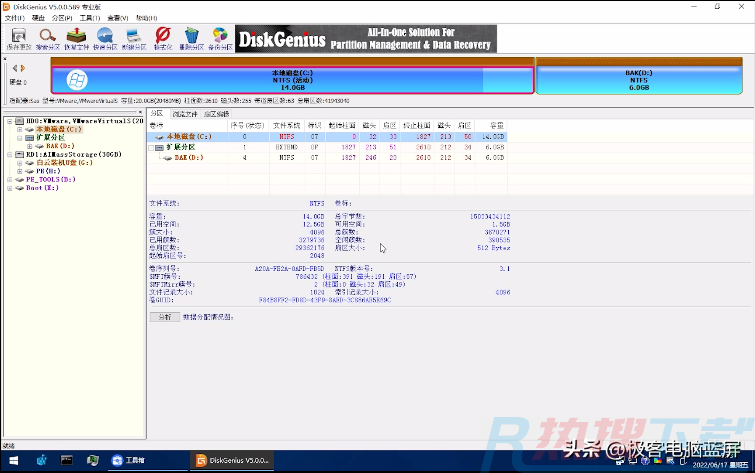Click the EXTEND cell in the 扩展分区 row
Screen dimensions: 755x473
click(286, 147)
